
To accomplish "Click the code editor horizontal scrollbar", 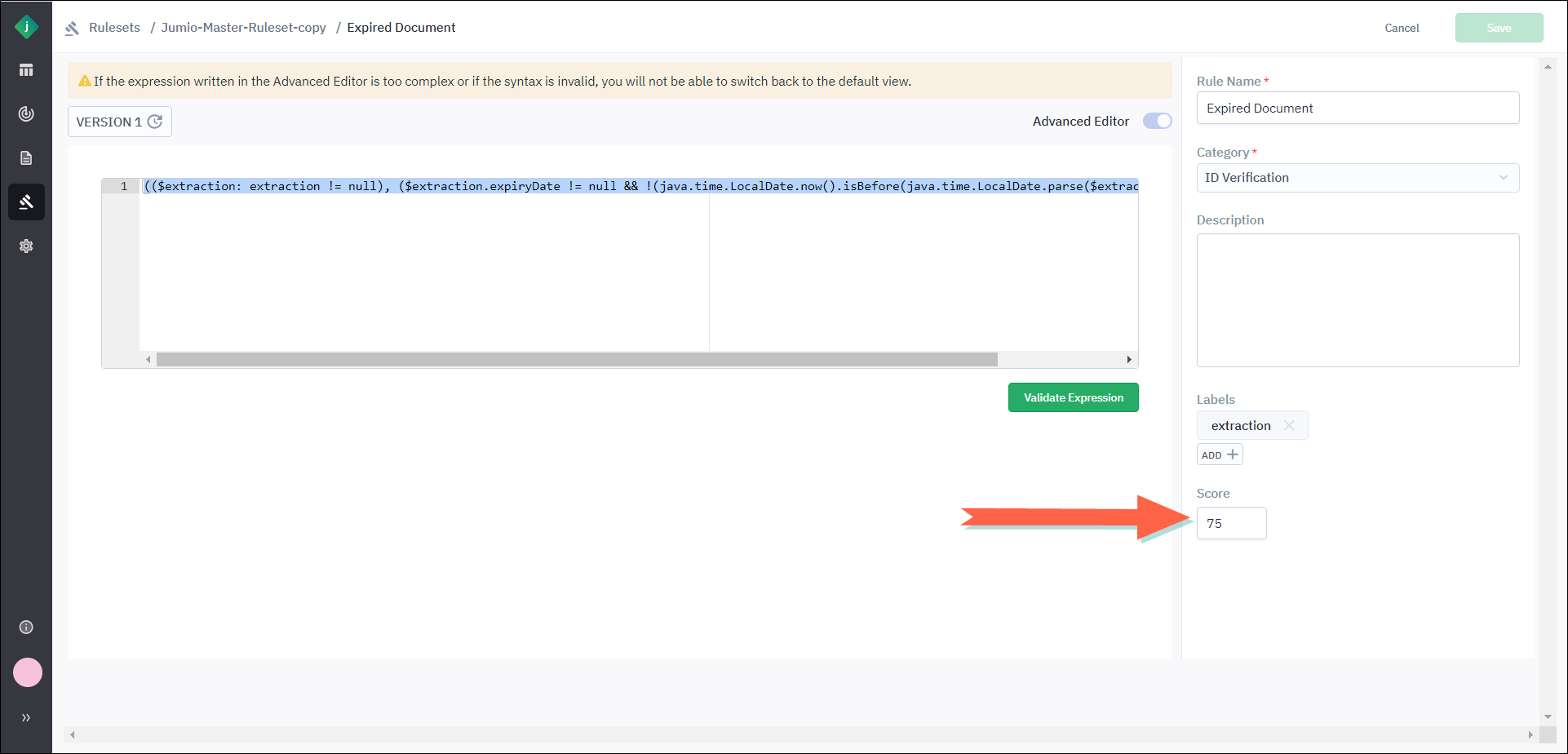I will (577, 359).
